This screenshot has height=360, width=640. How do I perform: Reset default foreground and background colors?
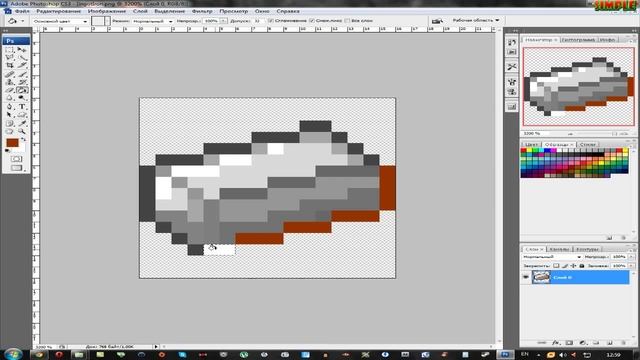(7, 150)
